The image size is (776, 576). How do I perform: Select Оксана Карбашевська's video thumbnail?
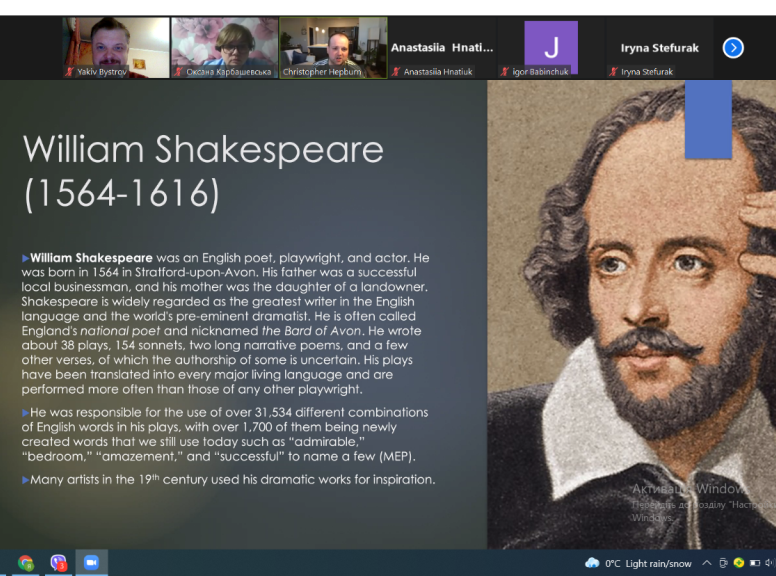[225, 48]
